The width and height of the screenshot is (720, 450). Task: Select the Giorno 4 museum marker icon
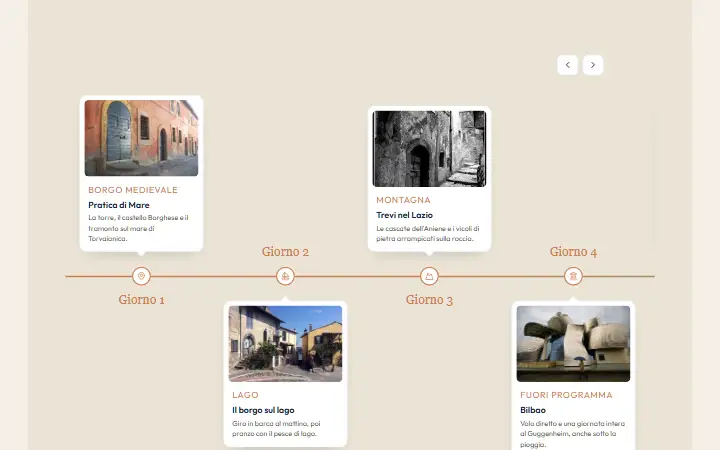click(573, 276)
